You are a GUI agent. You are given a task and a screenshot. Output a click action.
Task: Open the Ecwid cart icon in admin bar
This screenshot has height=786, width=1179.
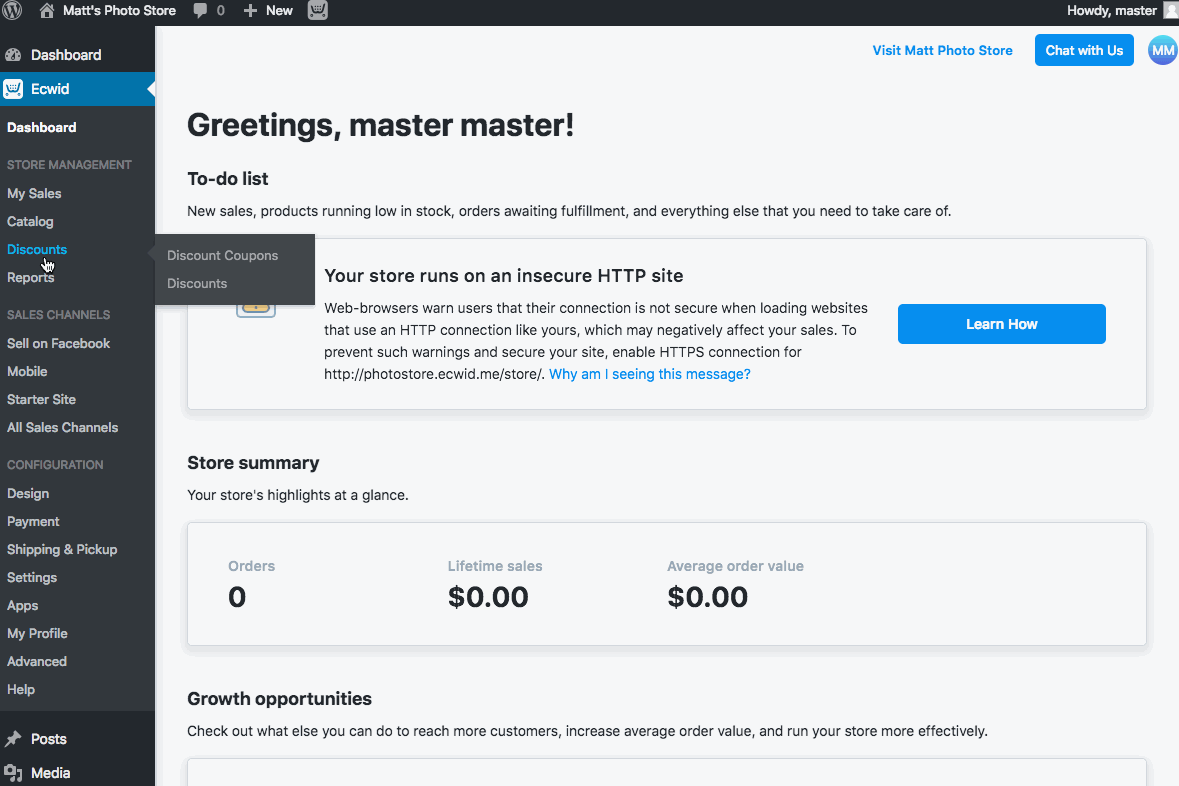click(318, 11)
